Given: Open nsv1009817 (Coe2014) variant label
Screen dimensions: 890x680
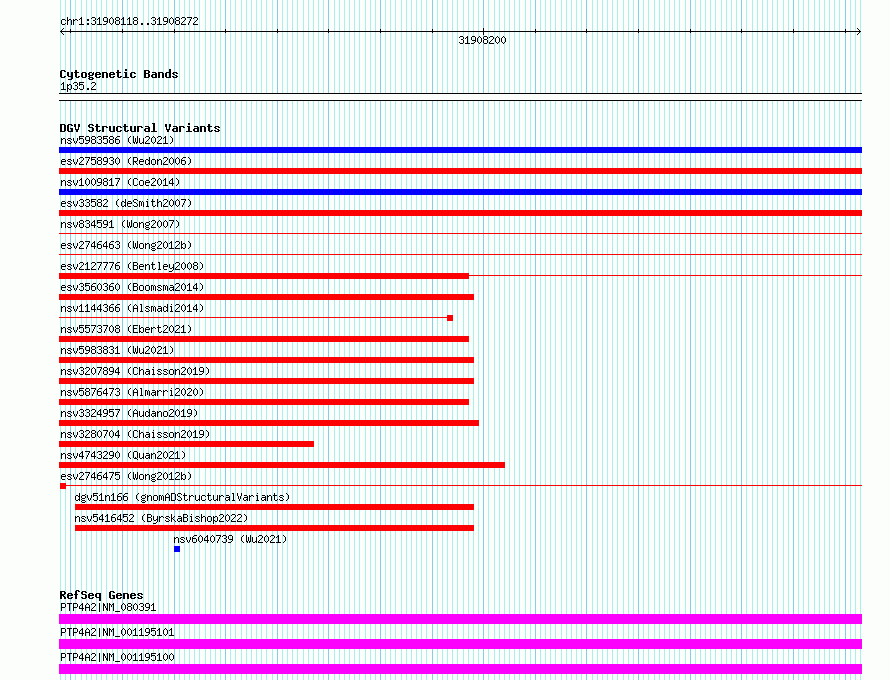Looking at the screenshot, I should point(120,182).
